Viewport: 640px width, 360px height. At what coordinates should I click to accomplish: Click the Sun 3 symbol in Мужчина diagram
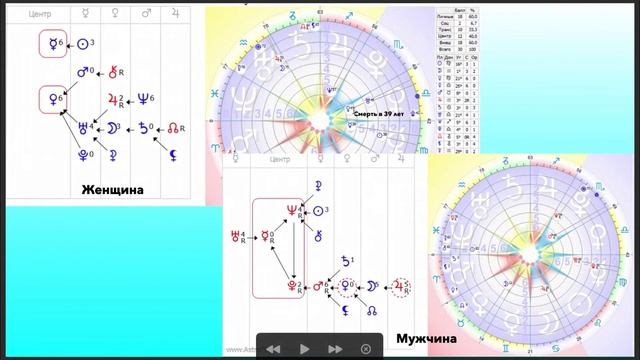[x=321, y=211]
